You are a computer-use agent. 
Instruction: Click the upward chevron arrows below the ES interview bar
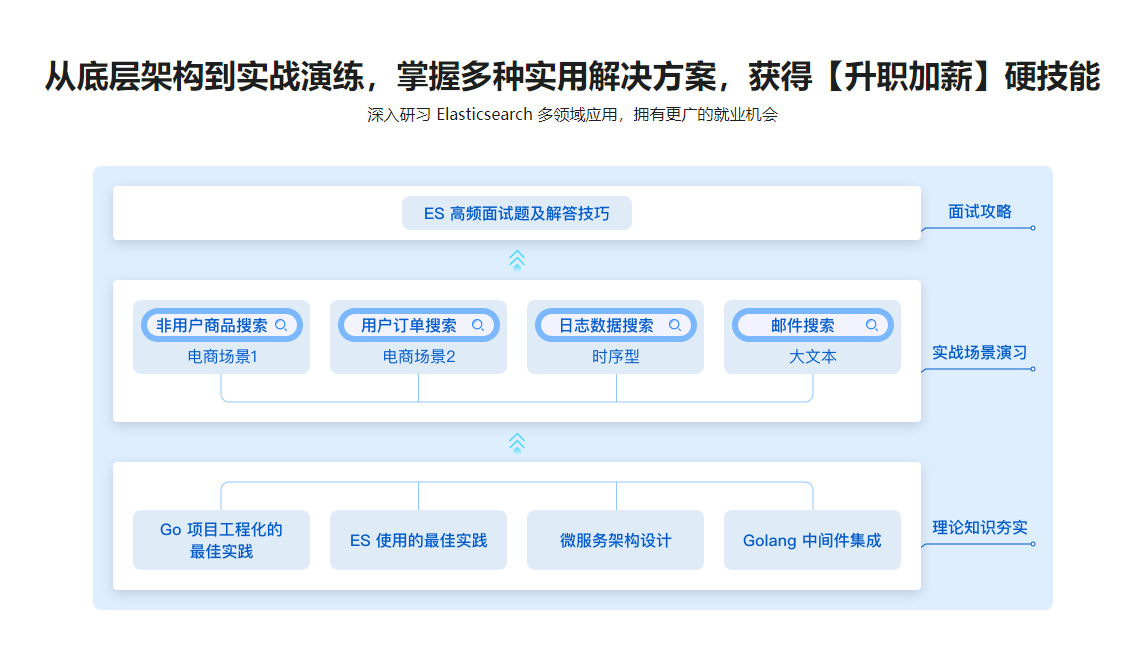(517, 260)
